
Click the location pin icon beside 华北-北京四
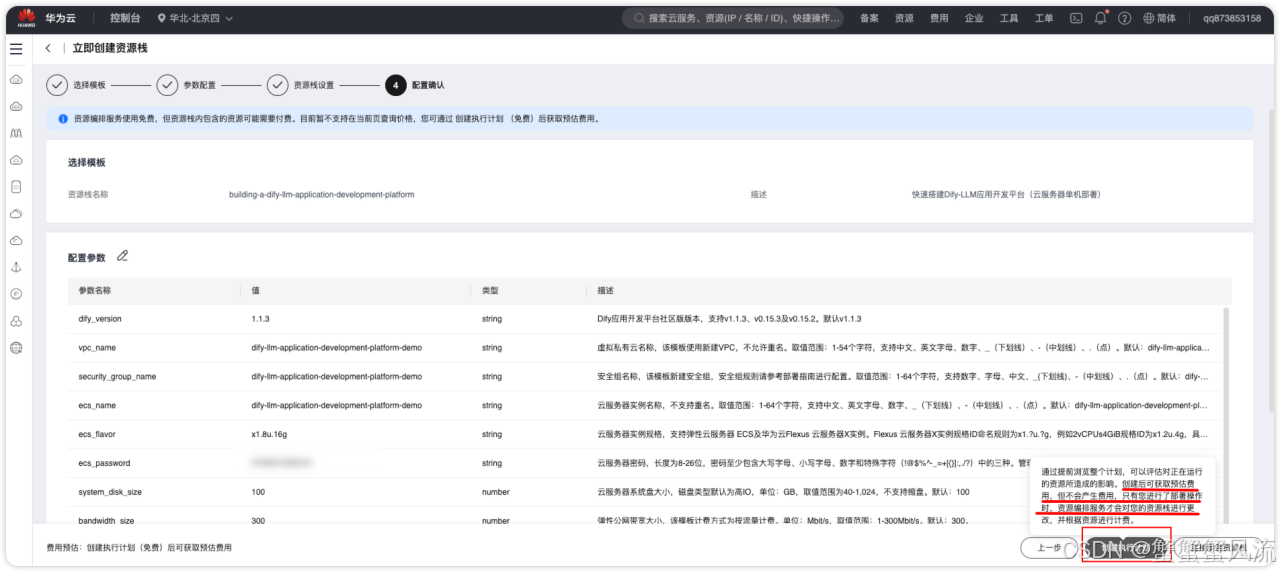[161, 18]
